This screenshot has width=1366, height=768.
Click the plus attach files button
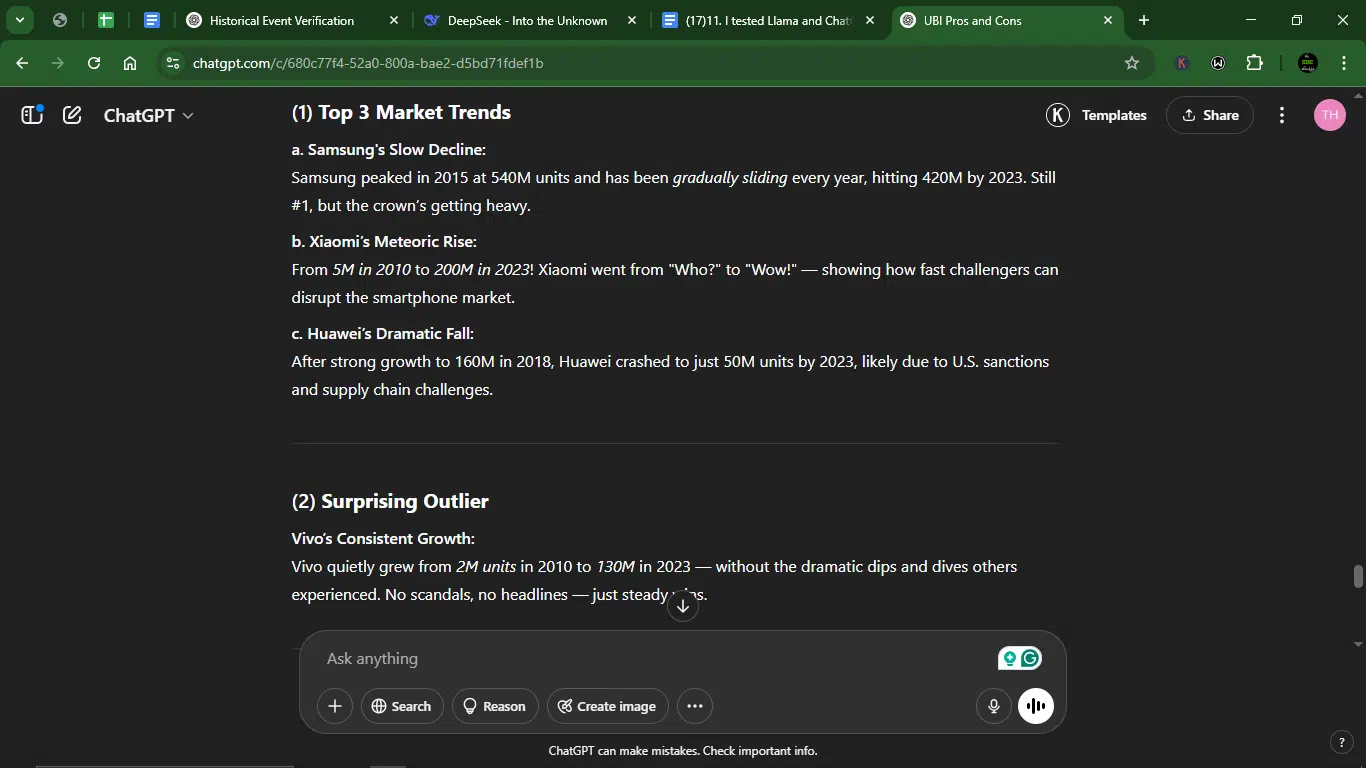point(335,706)
